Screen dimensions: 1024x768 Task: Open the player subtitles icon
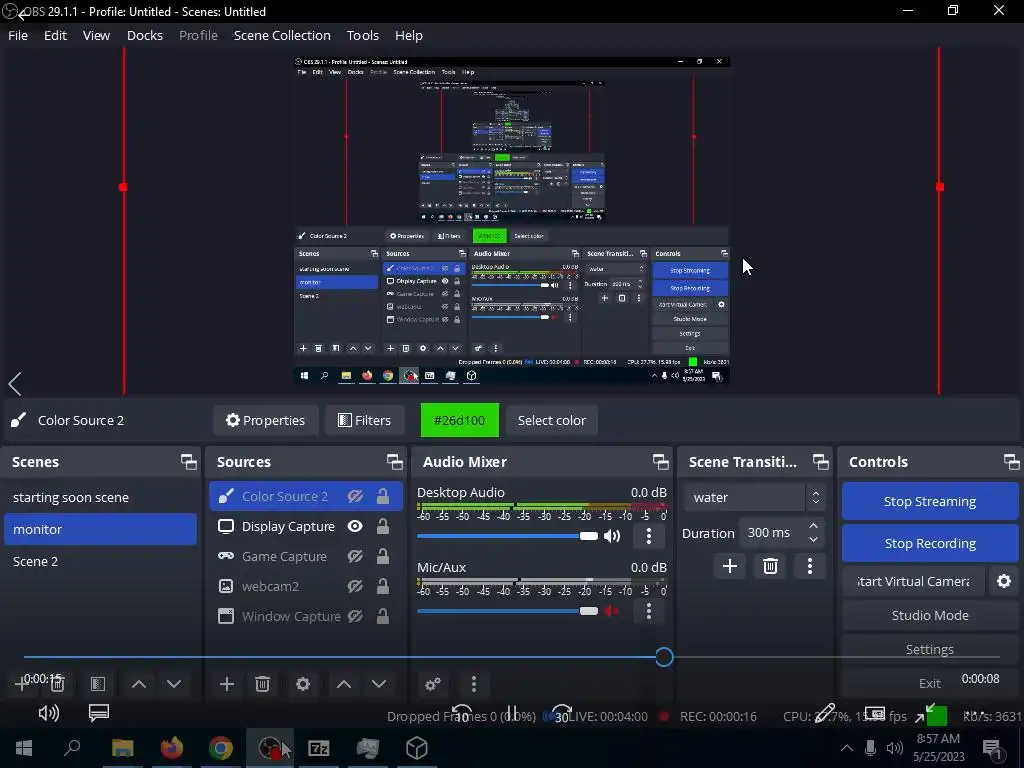(x=99, y=713)
